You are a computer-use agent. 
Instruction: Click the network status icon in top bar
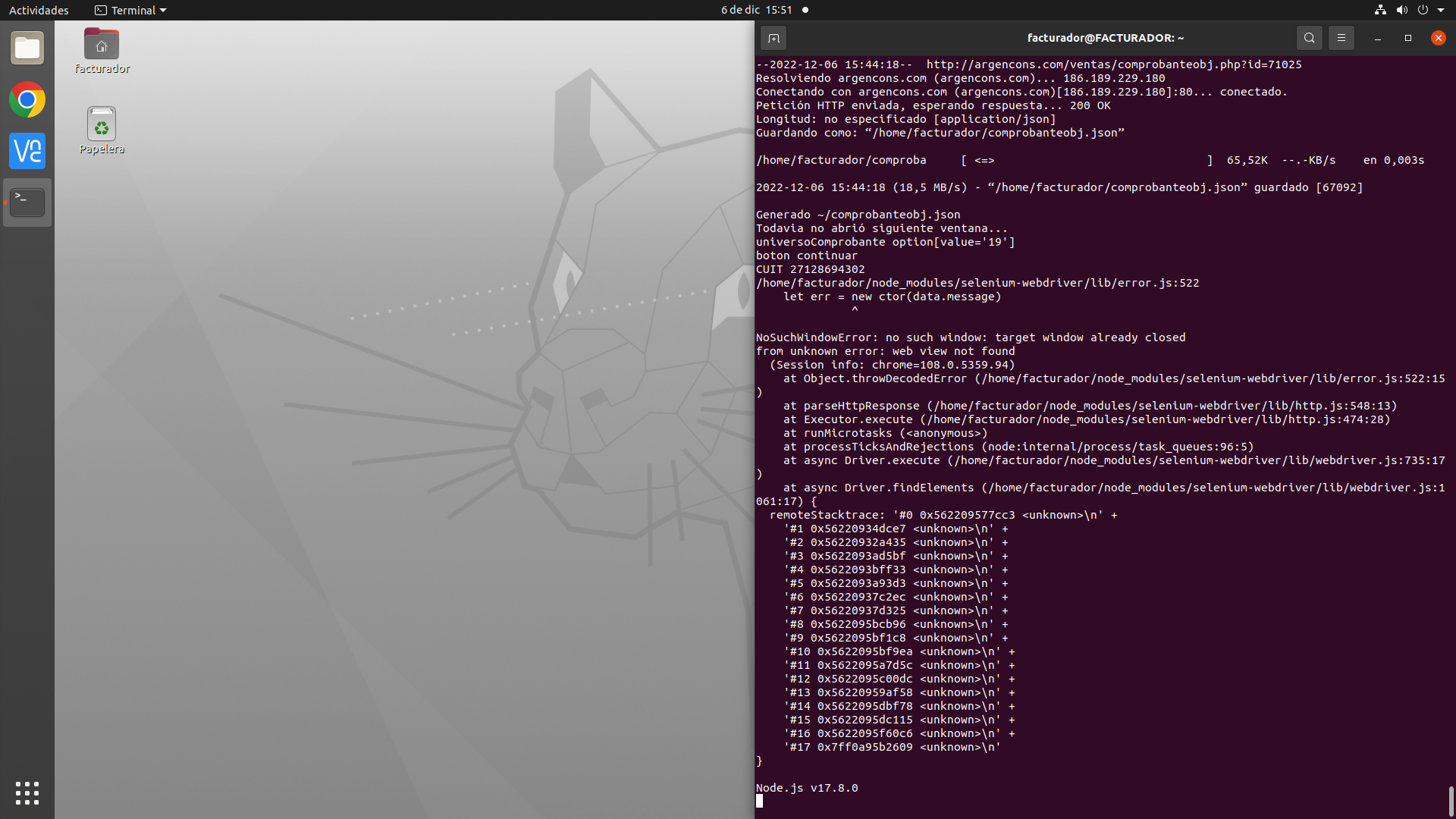coord(1380,10)
